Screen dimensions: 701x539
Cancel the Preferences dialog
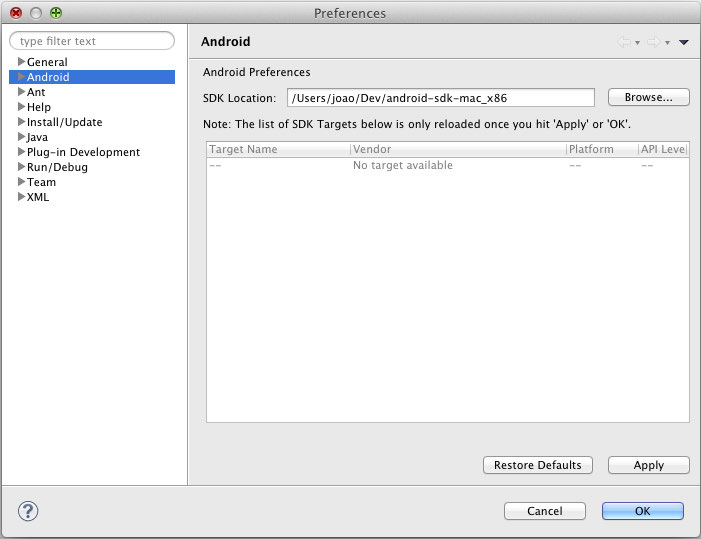545,511
